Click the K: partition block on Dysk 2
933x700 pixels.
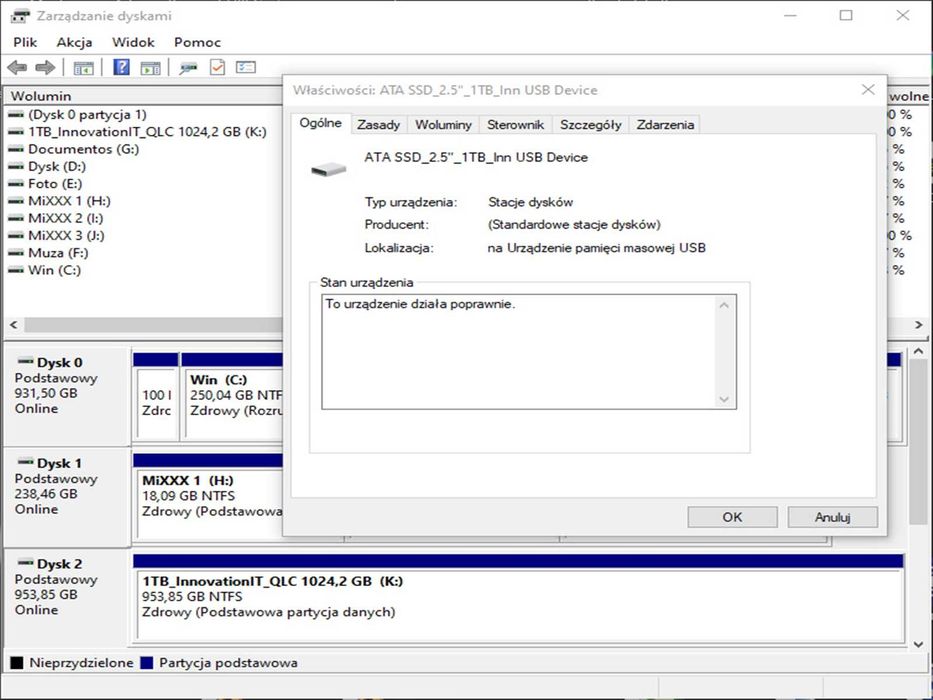point(519,598)
